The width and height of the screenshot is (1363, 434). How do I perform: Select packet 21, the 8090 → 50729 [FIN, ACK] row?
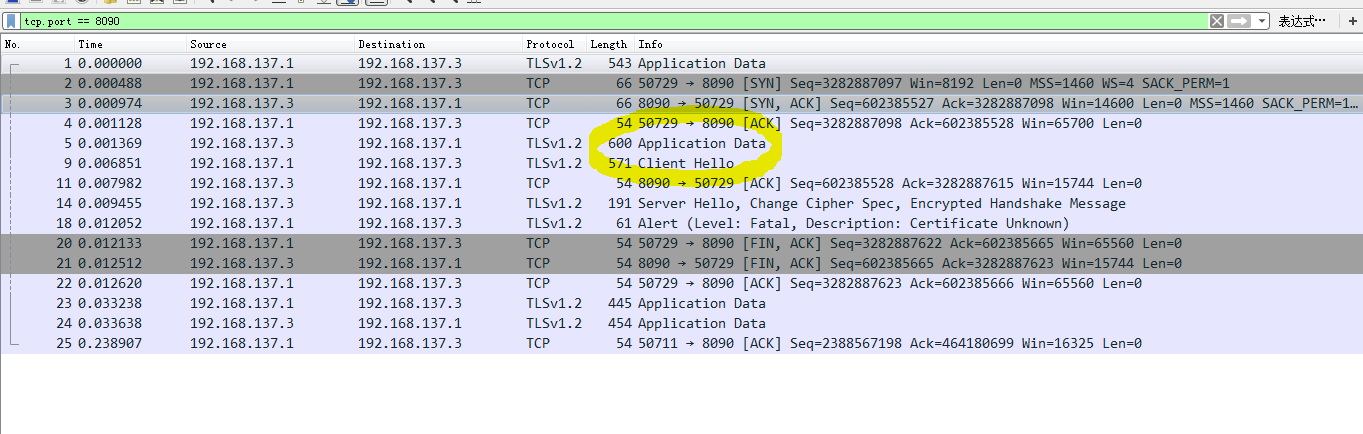point(681,263)
